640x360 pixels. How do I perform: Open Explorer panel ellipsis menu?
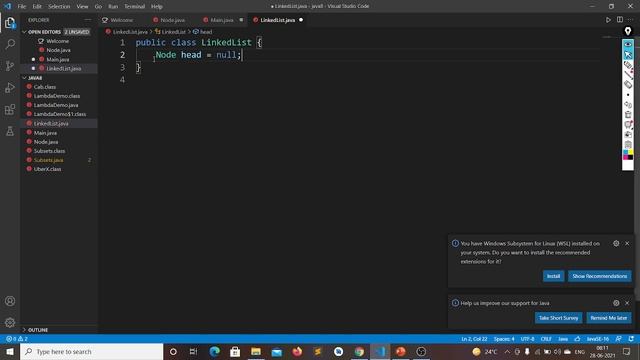(88, 20)
